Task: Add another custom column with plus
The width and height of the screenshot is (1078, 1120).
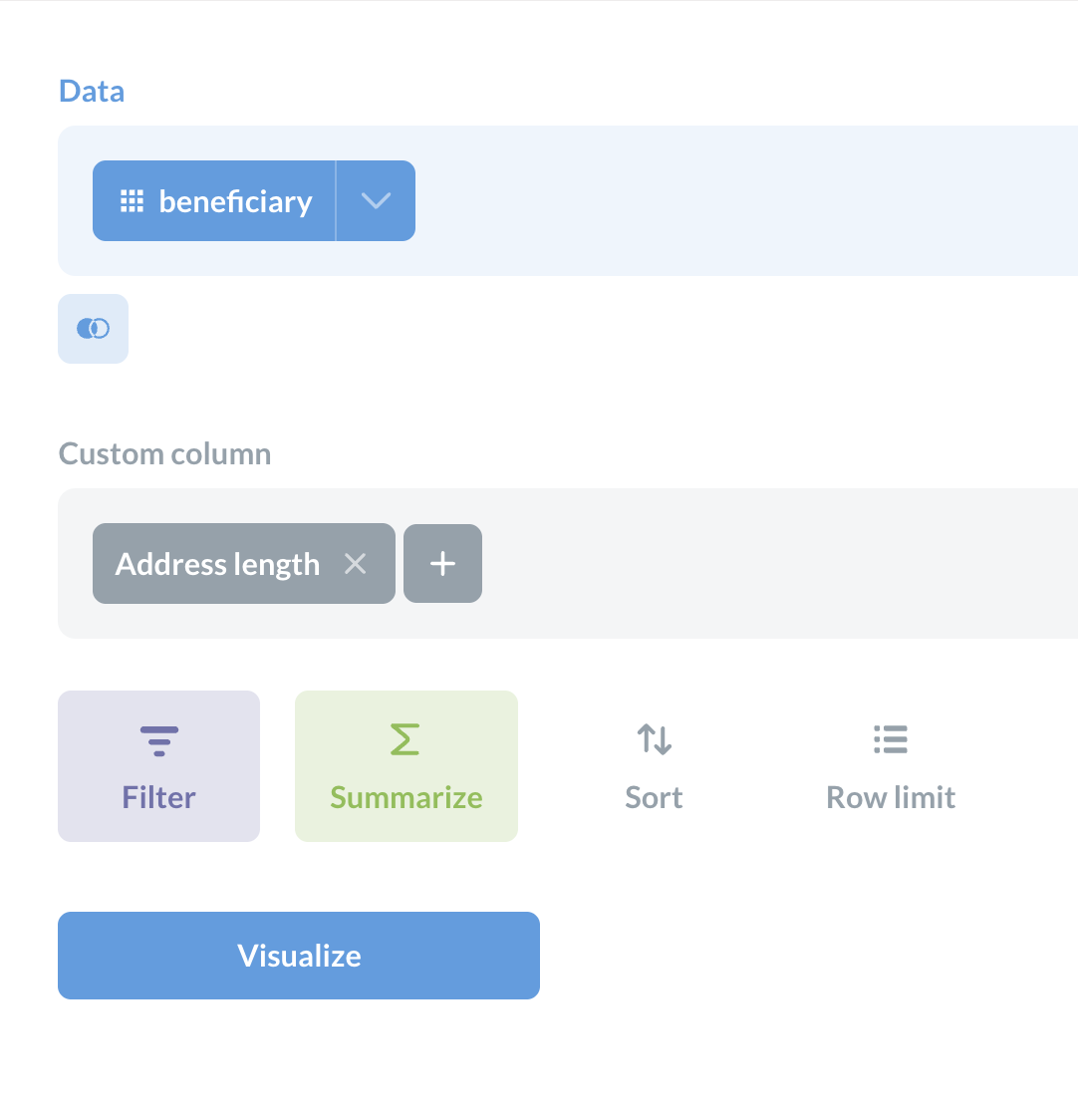Action: point(443,564)
